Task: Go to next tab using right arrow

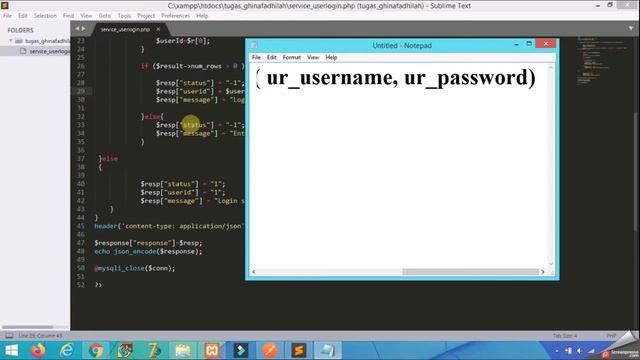Action: point(84,29)
